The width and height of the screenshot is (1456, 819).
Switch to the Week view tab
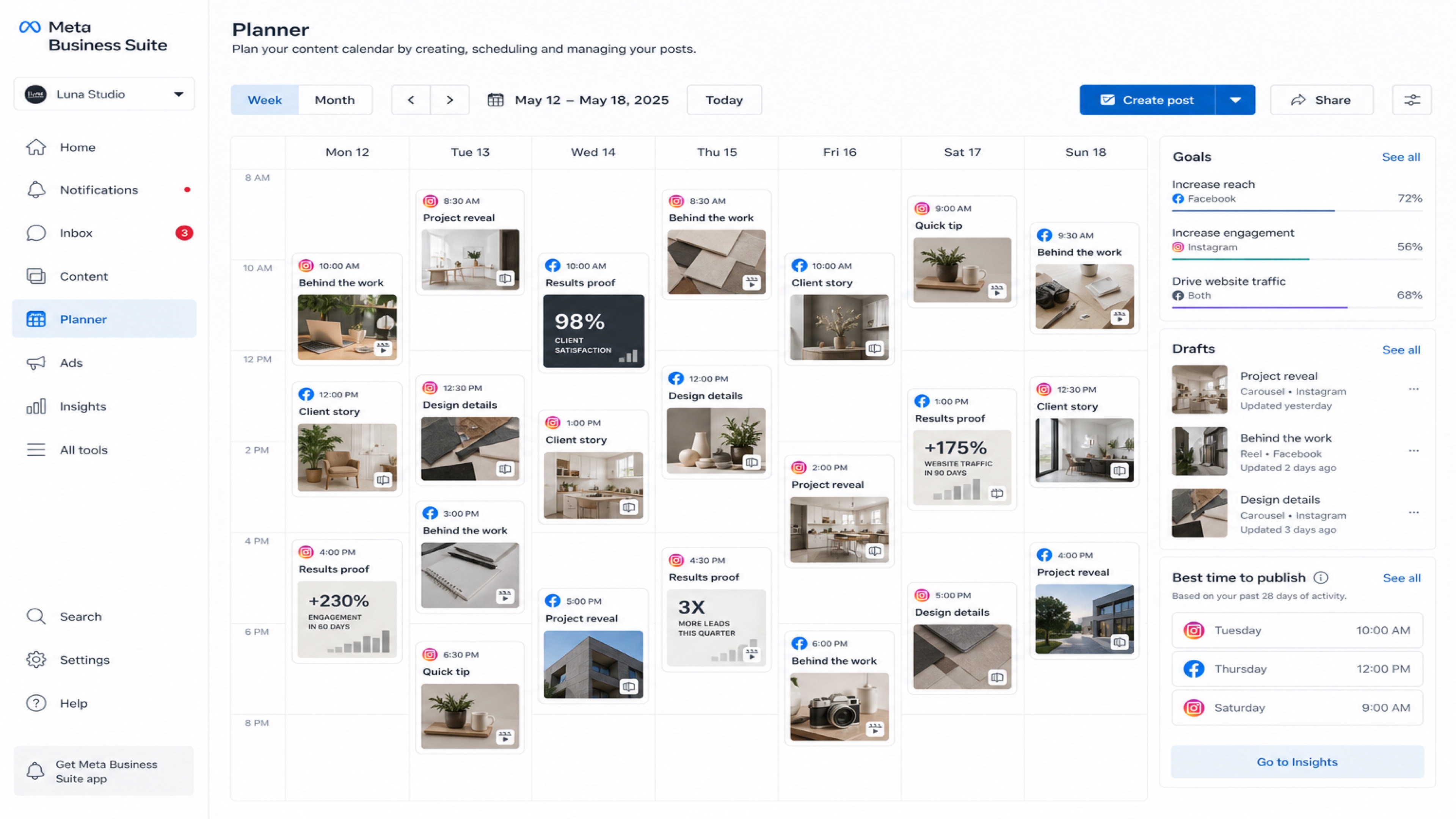coord(265,100)
